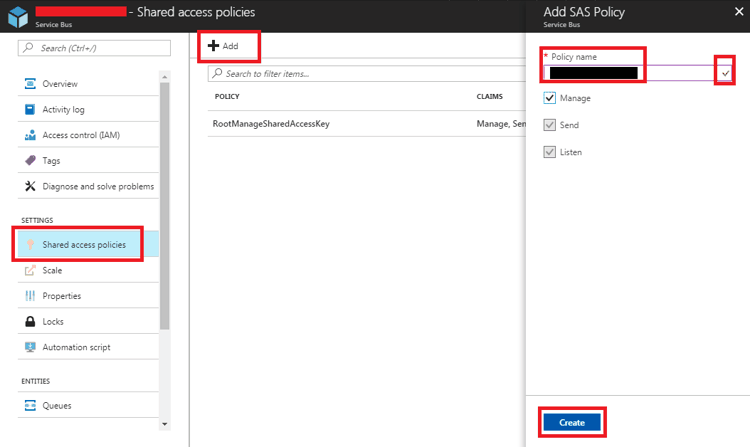Click the Locks padlock icon
The width and height of the screenshot is (750, 447).
point(31,322)
